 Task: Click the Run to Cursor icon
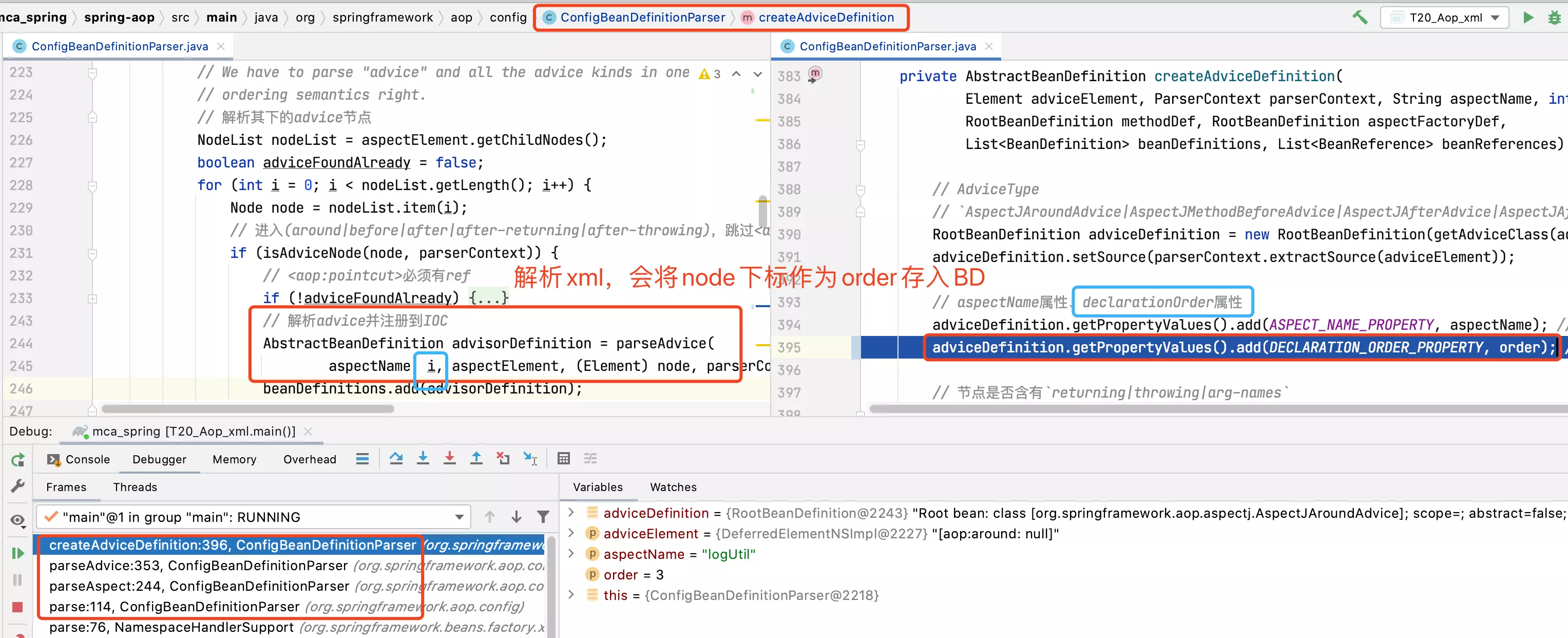click(x=530, y=458)
